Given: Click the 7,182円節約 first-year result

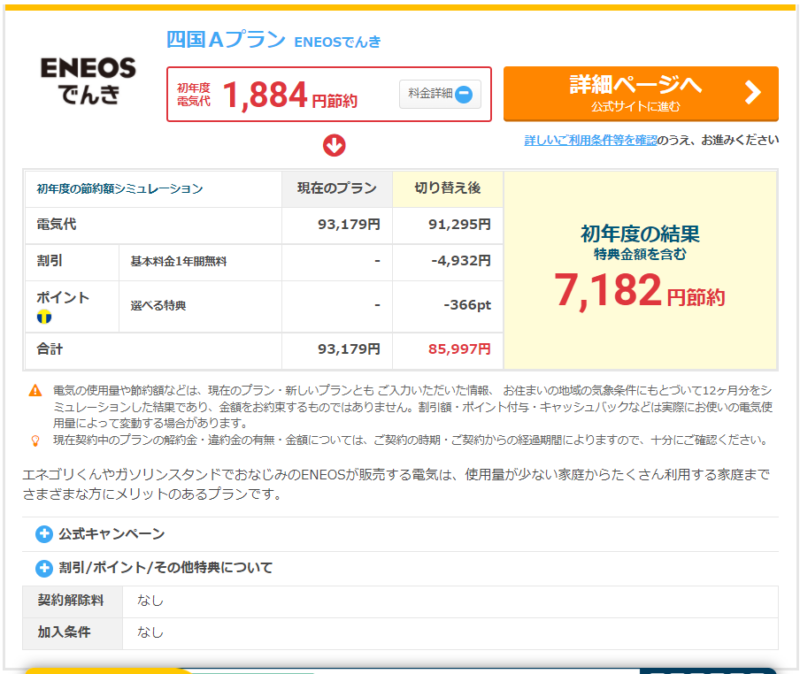Looking at the screenshot, I should pos(640,290).
